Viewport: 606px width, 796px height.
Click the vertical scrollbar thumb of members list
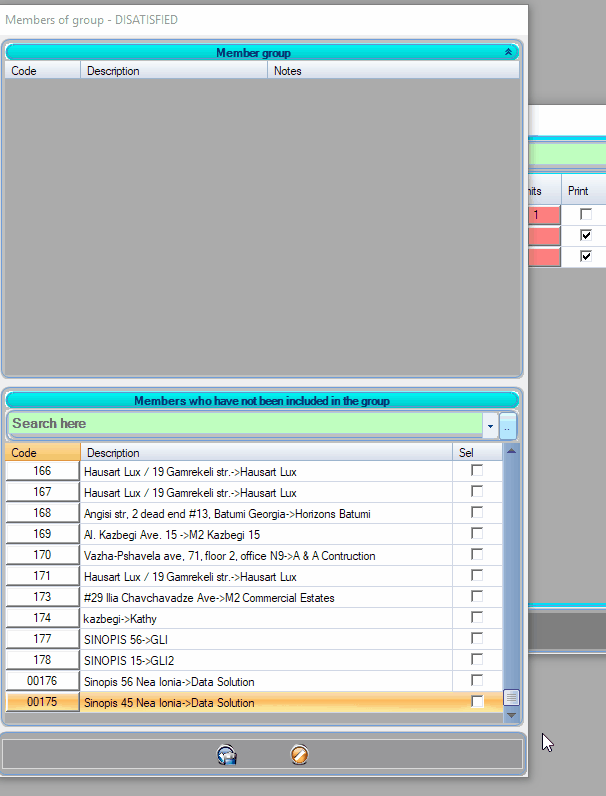coord(511,697)
